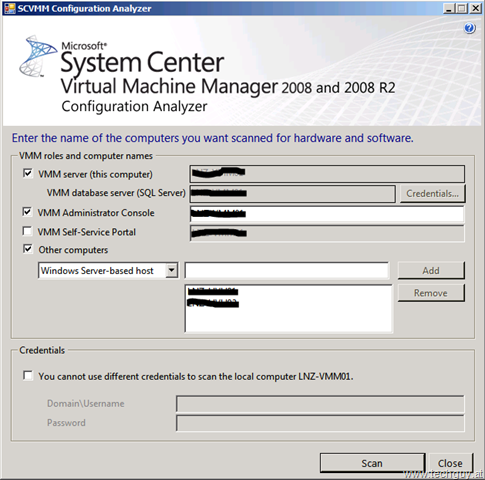
Task: Click the Credentials... button
Action: (x=432, y=194)
